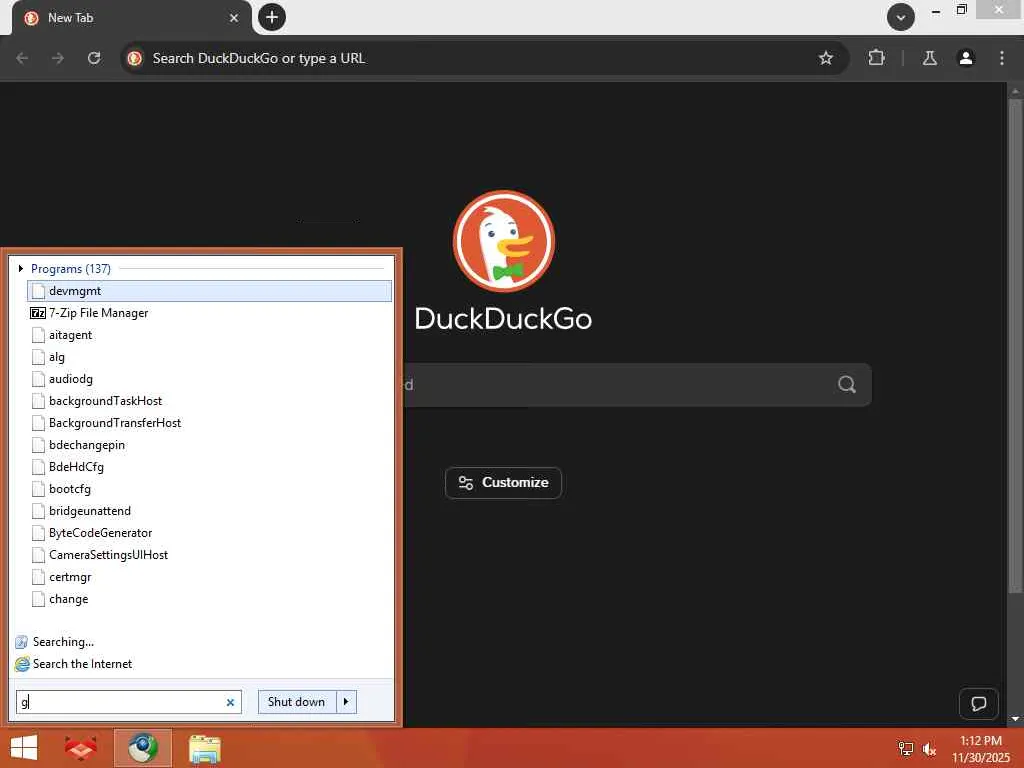Open the Extensions puzzle icon
Image resolution: width=1024 pixels, height=768 pixels.
pos(876,58)
